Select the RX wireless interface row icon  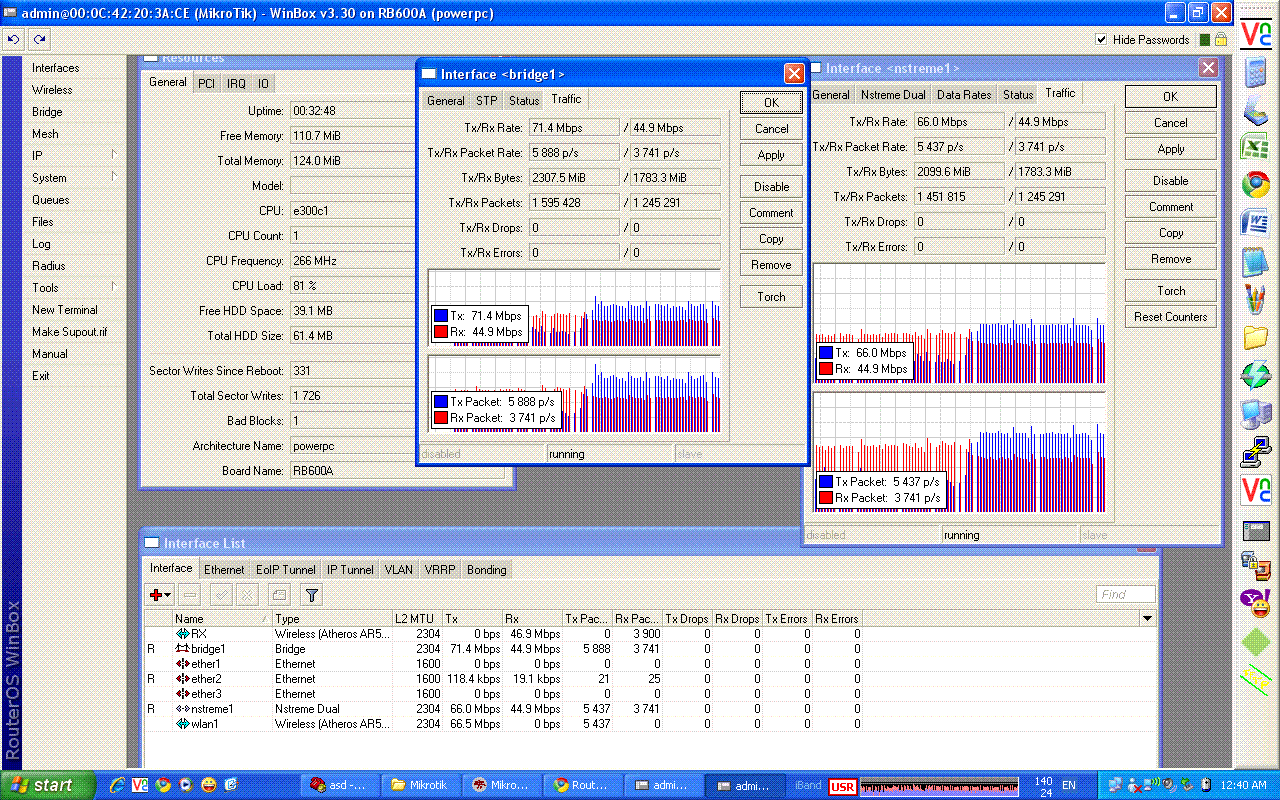[x=182, y=634]
